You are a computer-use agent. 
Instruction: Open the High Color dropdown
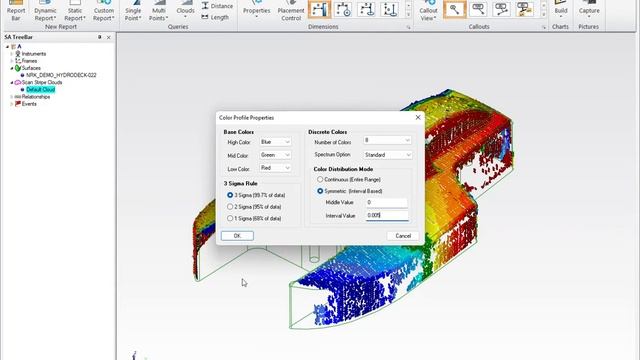(275, 142)
